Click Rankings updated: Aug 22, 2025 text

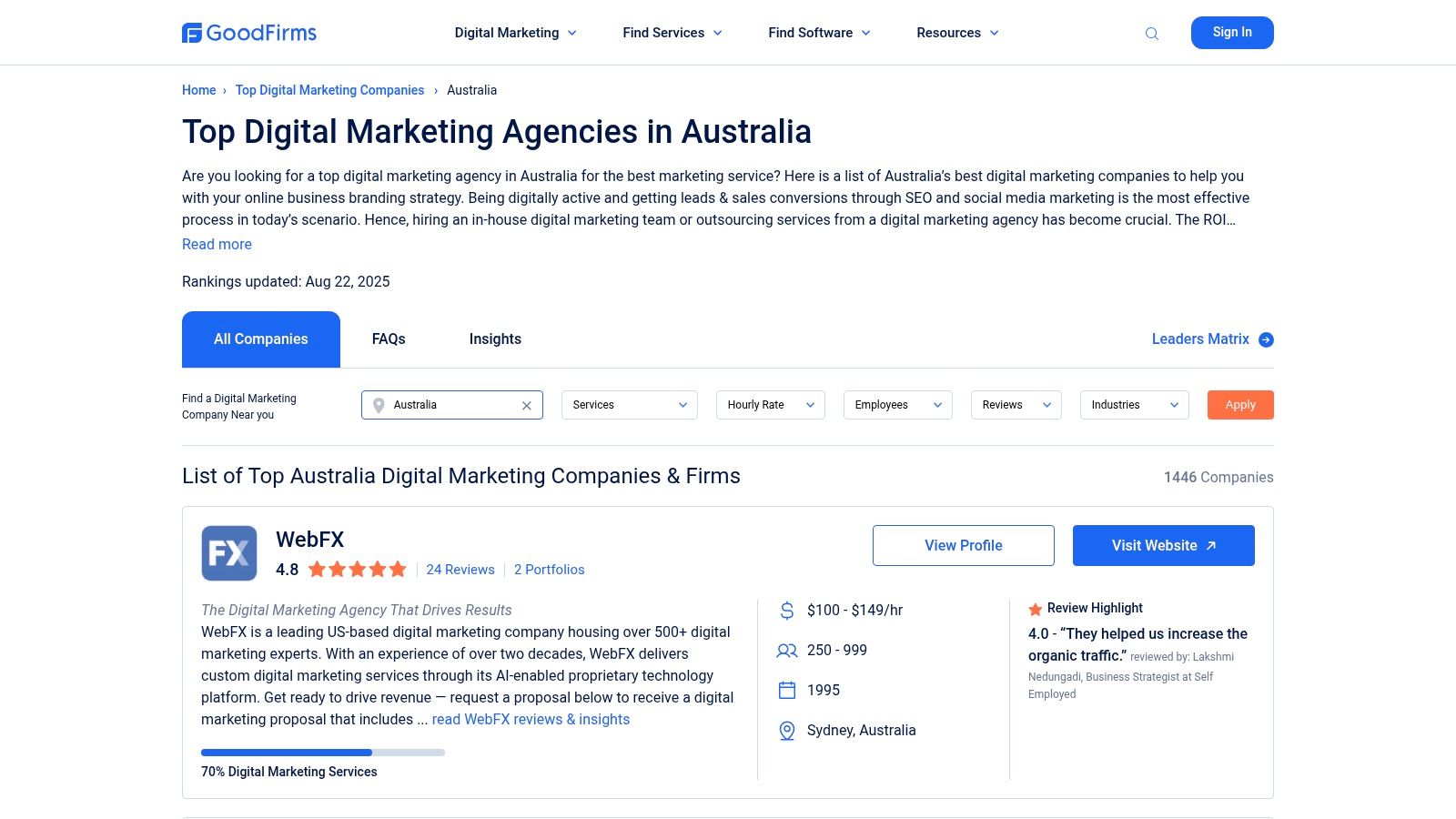[286, 282]
